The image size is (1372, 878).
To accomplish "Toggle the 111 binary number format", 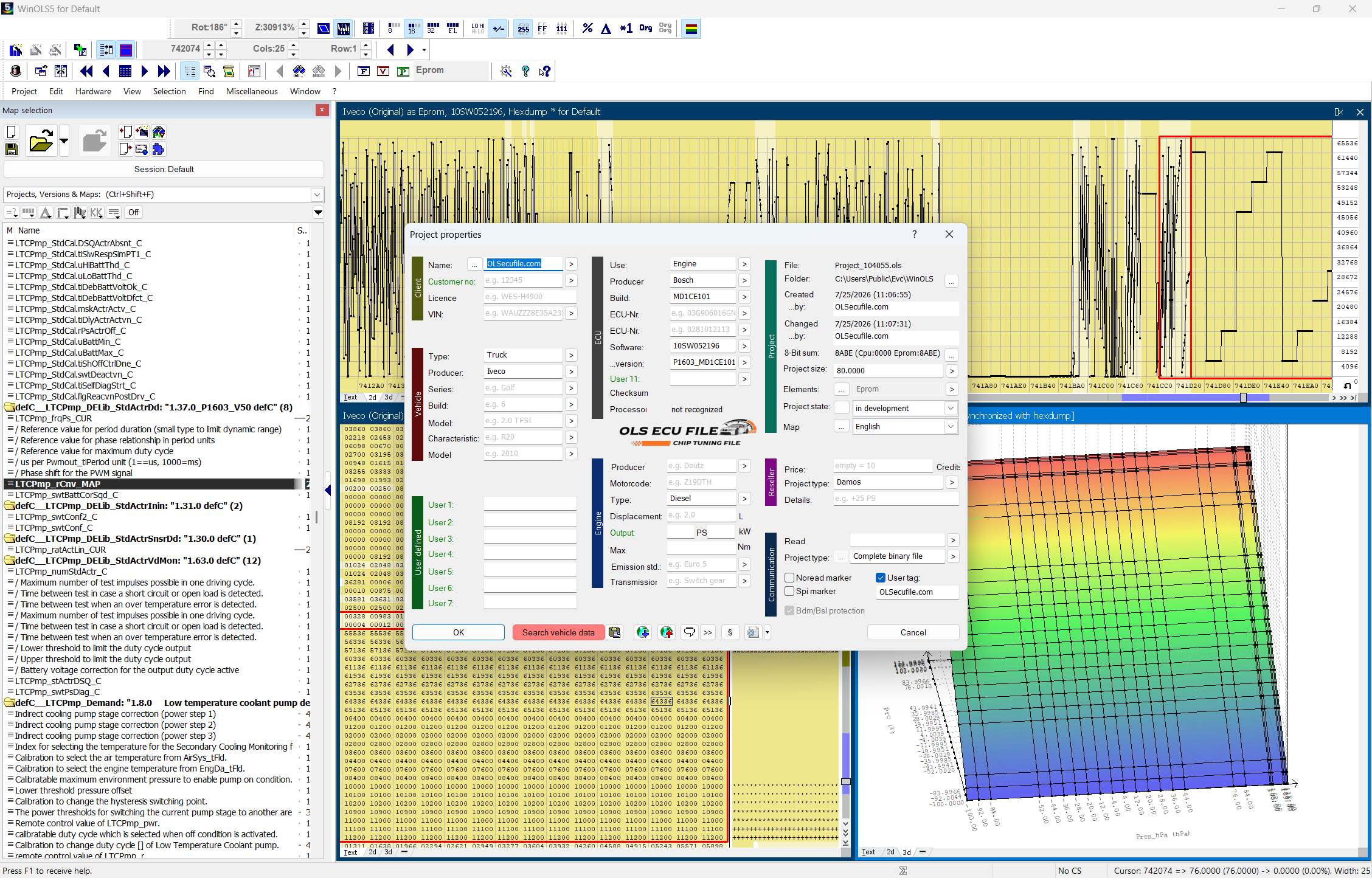I will (562, 29).
